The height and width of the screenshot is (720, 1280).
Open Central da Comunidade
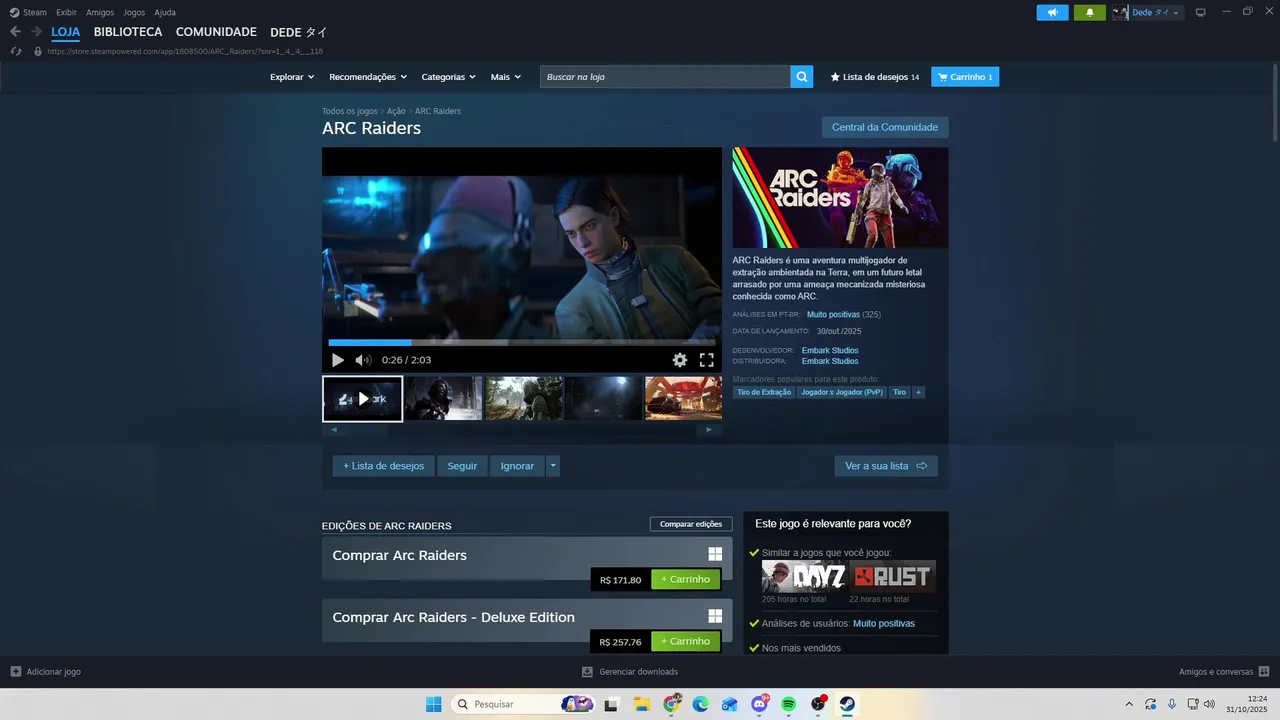pos(885,127)
